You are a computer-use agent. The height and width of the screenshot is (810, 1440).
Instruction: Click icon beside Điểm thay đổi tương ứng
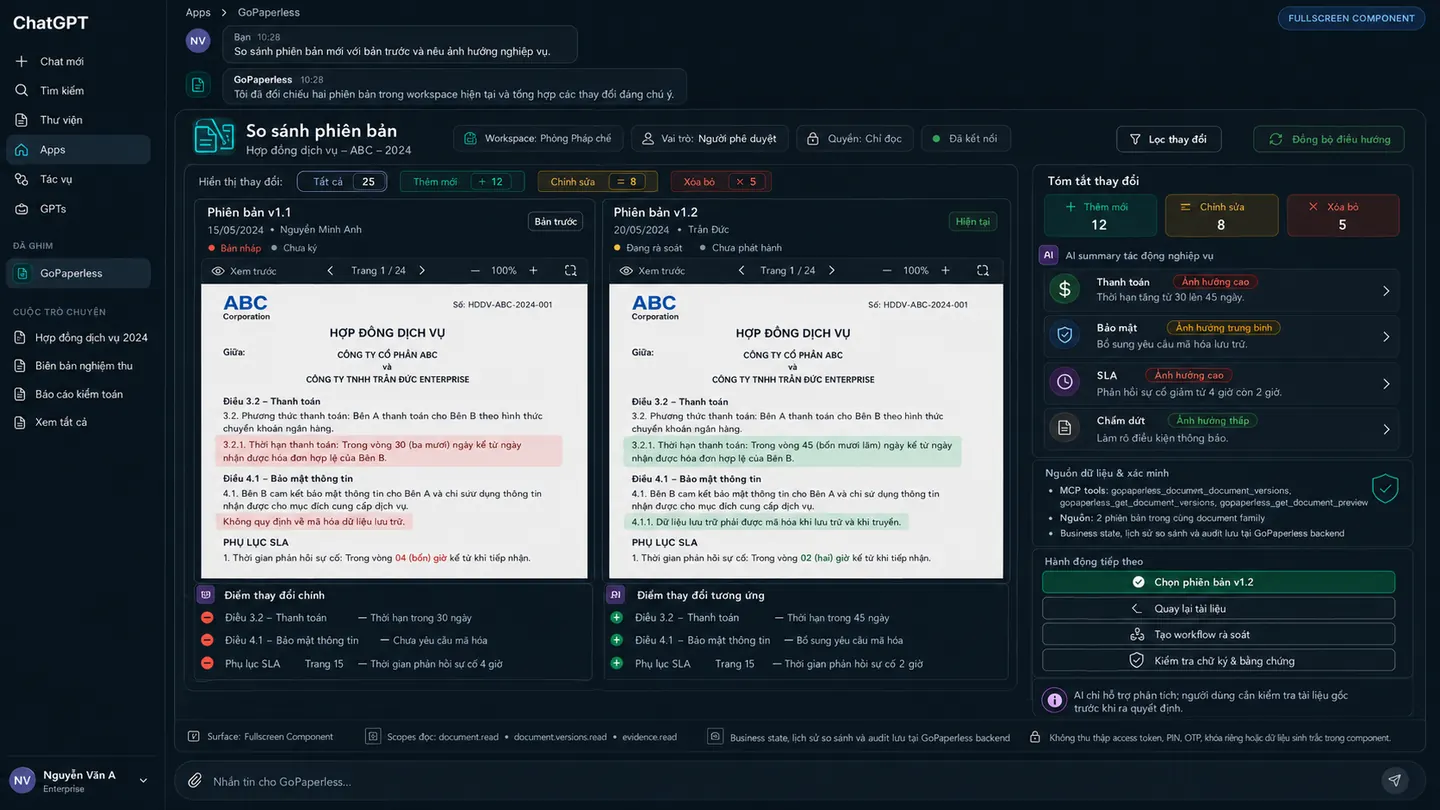point(616,595)
